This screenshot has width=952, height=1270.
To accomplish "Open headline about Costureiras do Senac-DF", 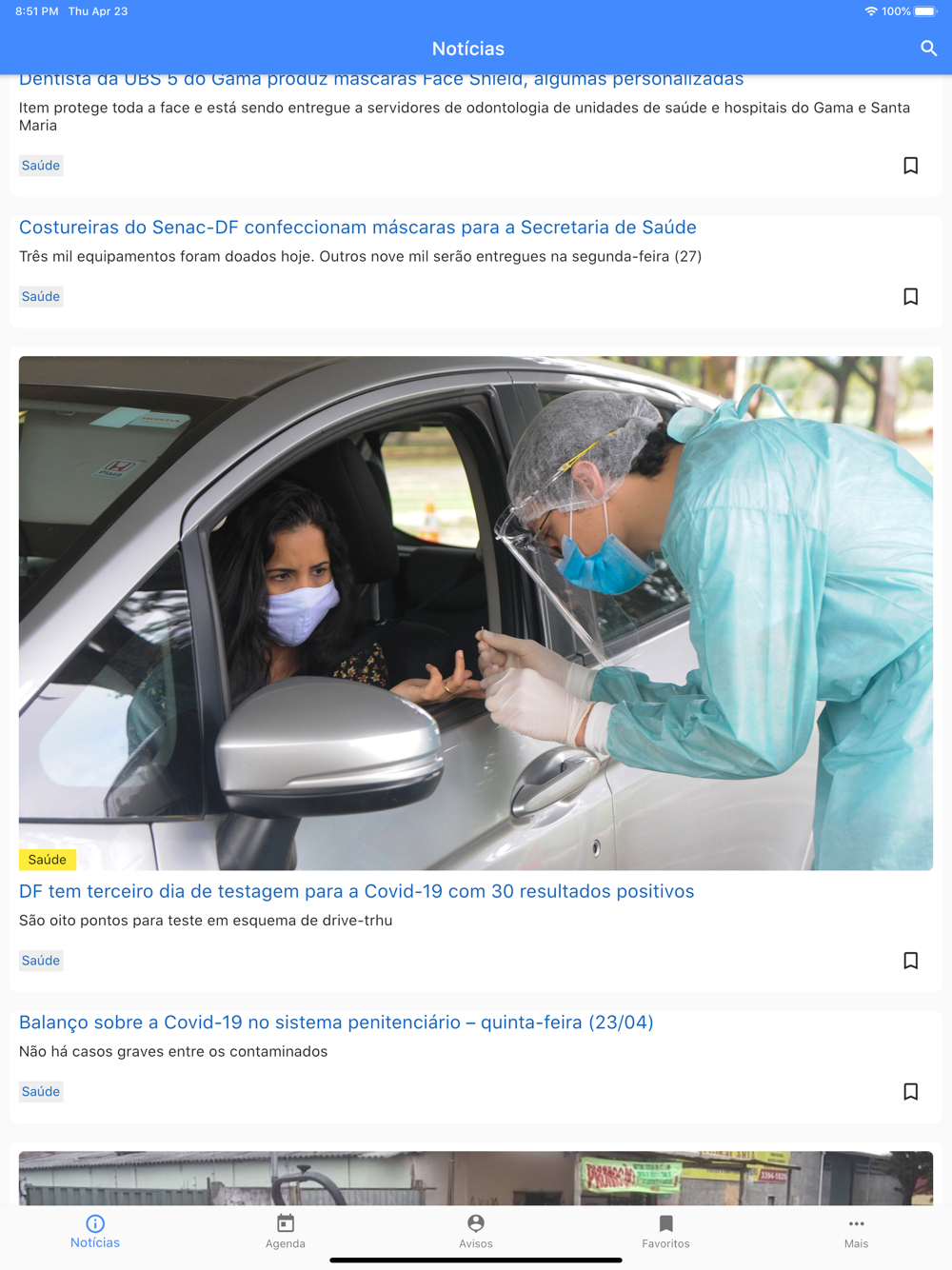I will click(358, 228).
